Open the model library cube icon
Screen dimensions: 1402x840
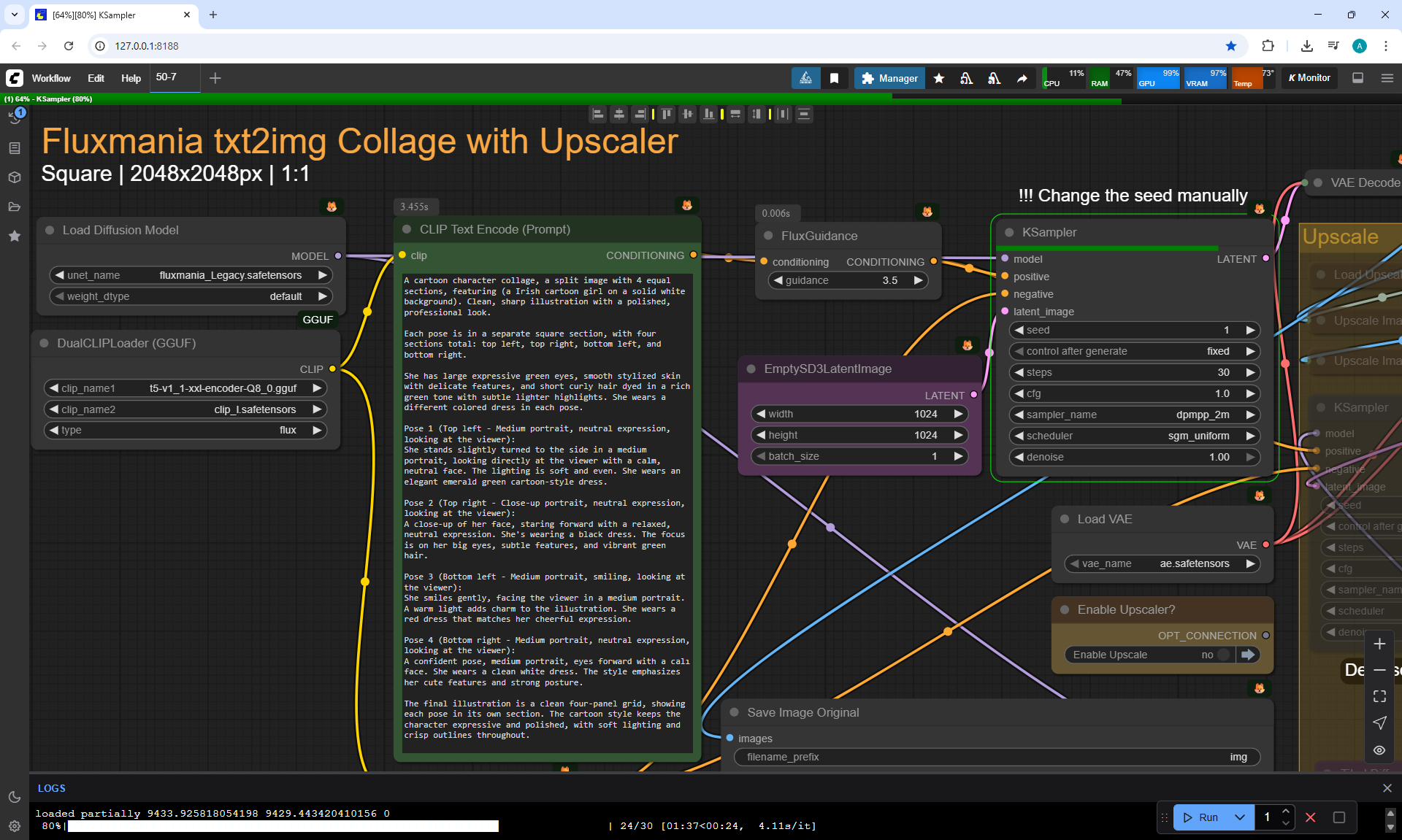click(15, 177)
